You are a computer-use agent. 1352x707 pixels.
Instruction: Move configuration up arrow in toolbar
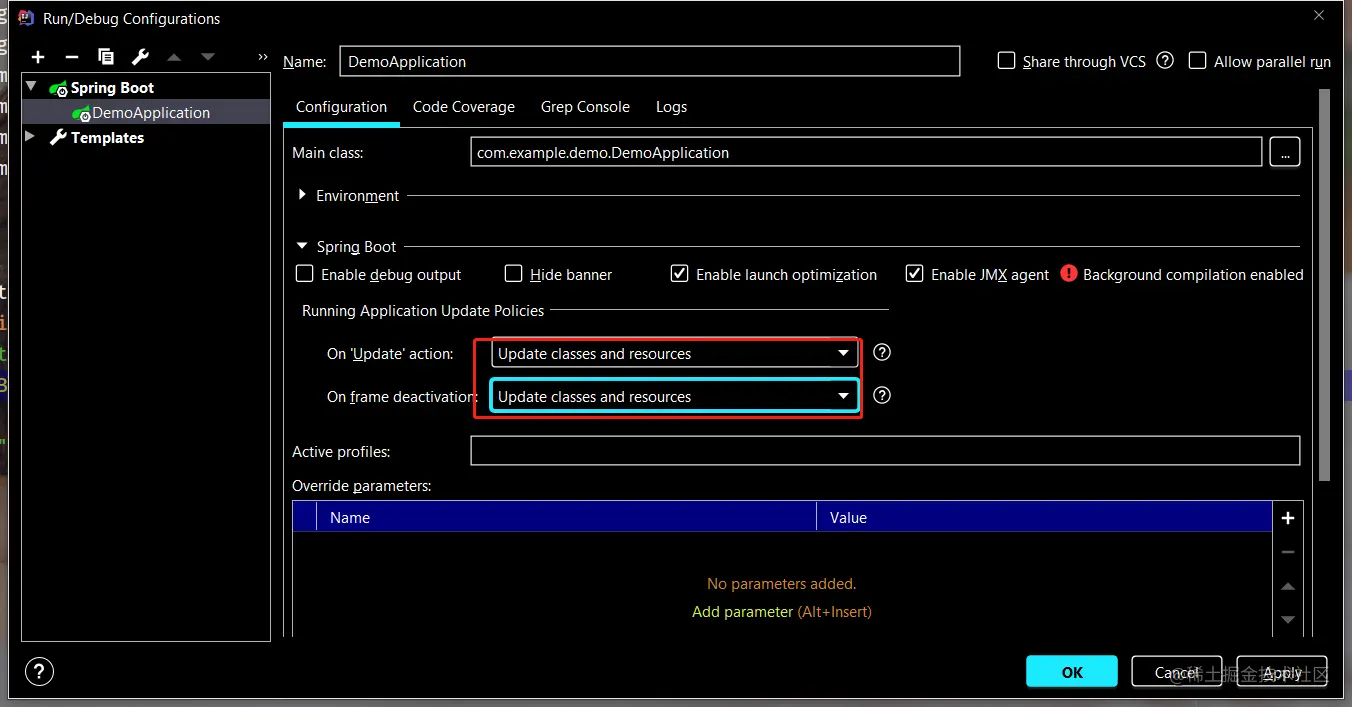(174, 57)
